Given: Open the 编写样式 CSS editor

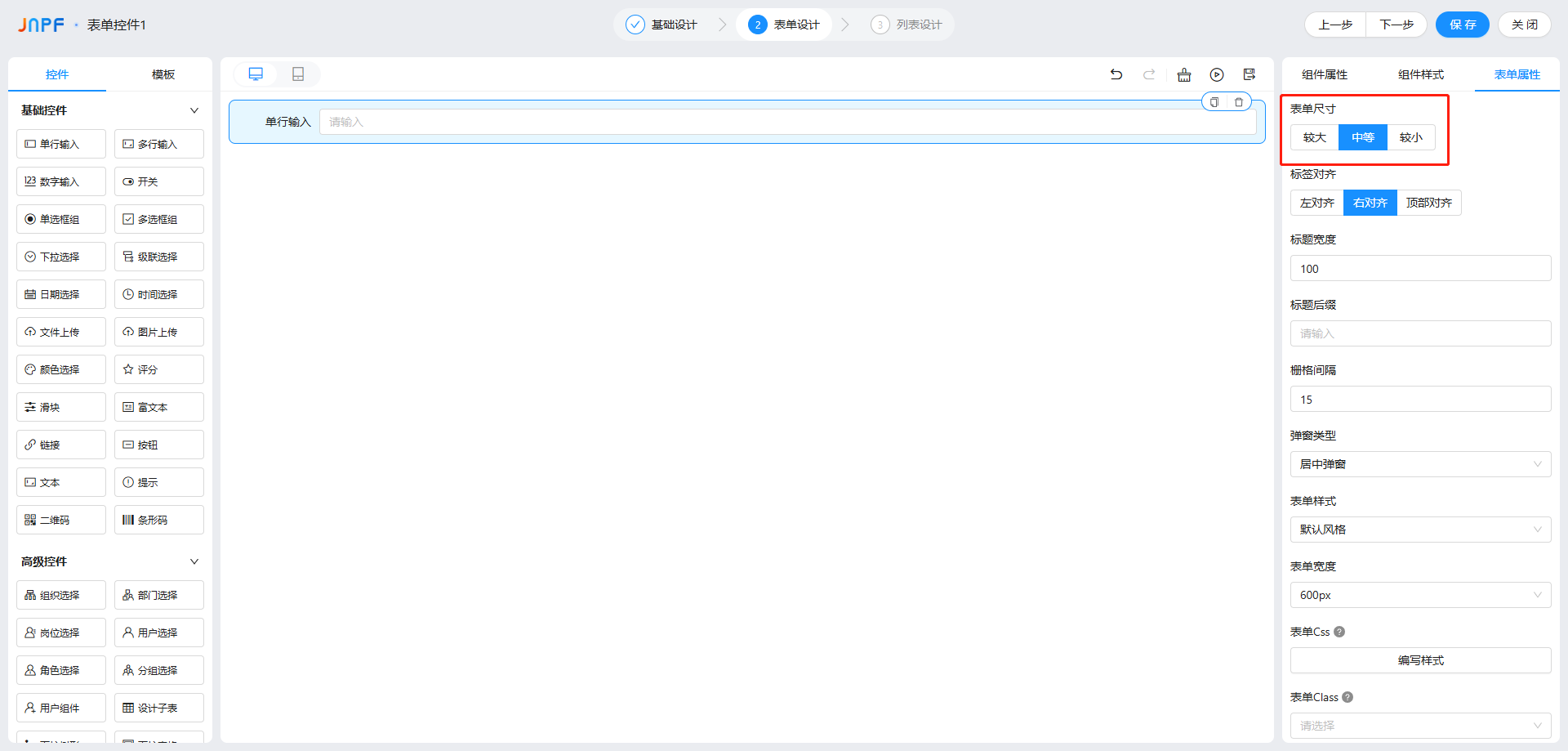Looking at the screenshot, I should 1421,660.
